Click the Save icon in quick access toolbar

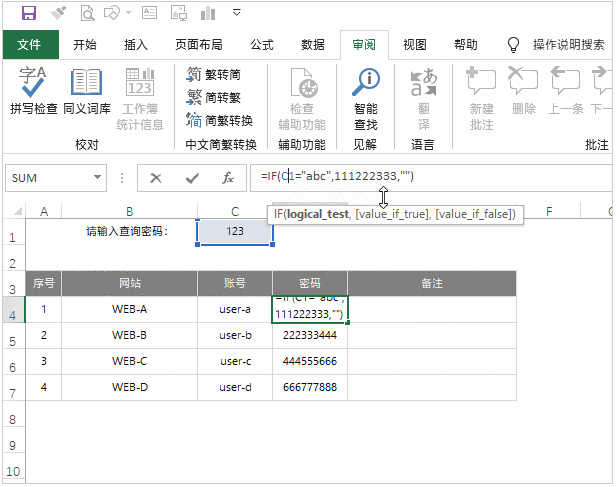point(28,13)
